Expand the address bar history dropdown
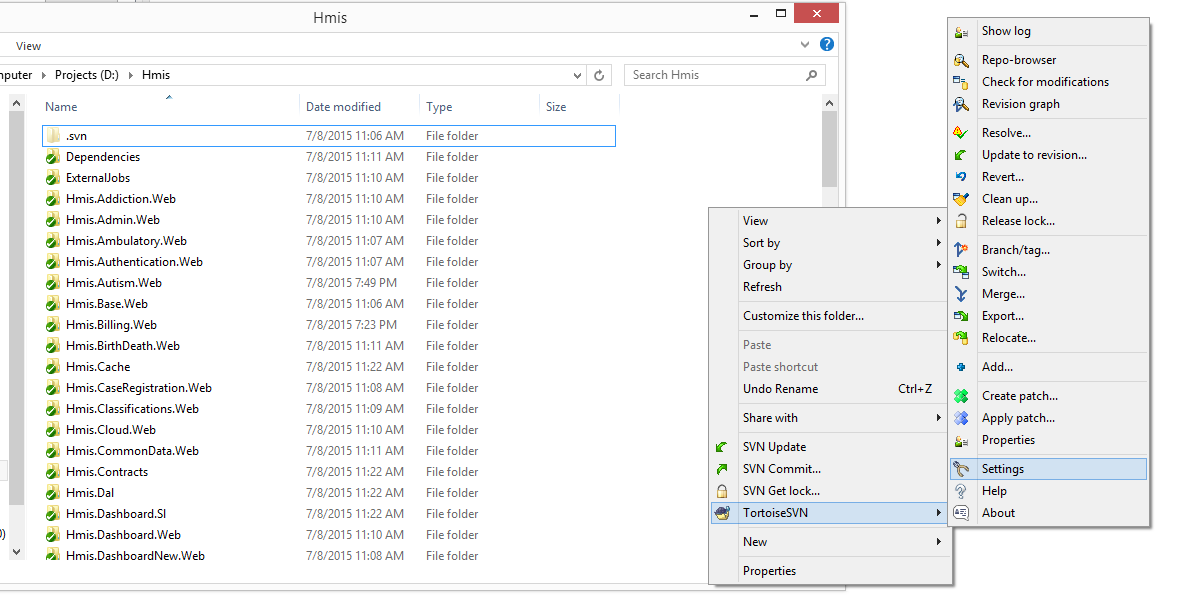 click(578, 75)
